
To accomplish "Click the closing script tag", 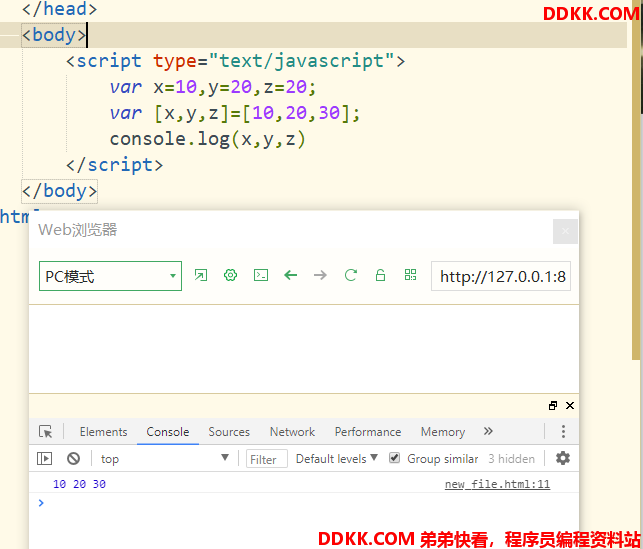I will click(x=114, y=165).
